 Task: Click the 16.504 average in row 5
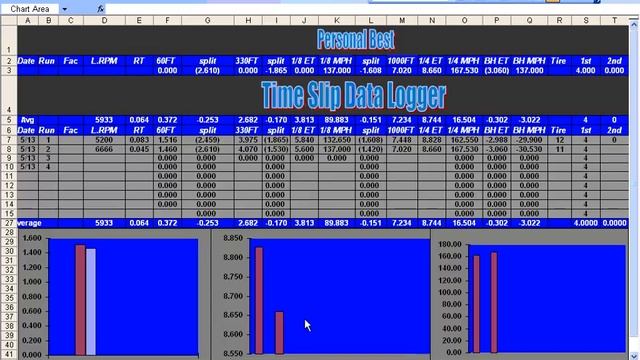click(464, 120)
